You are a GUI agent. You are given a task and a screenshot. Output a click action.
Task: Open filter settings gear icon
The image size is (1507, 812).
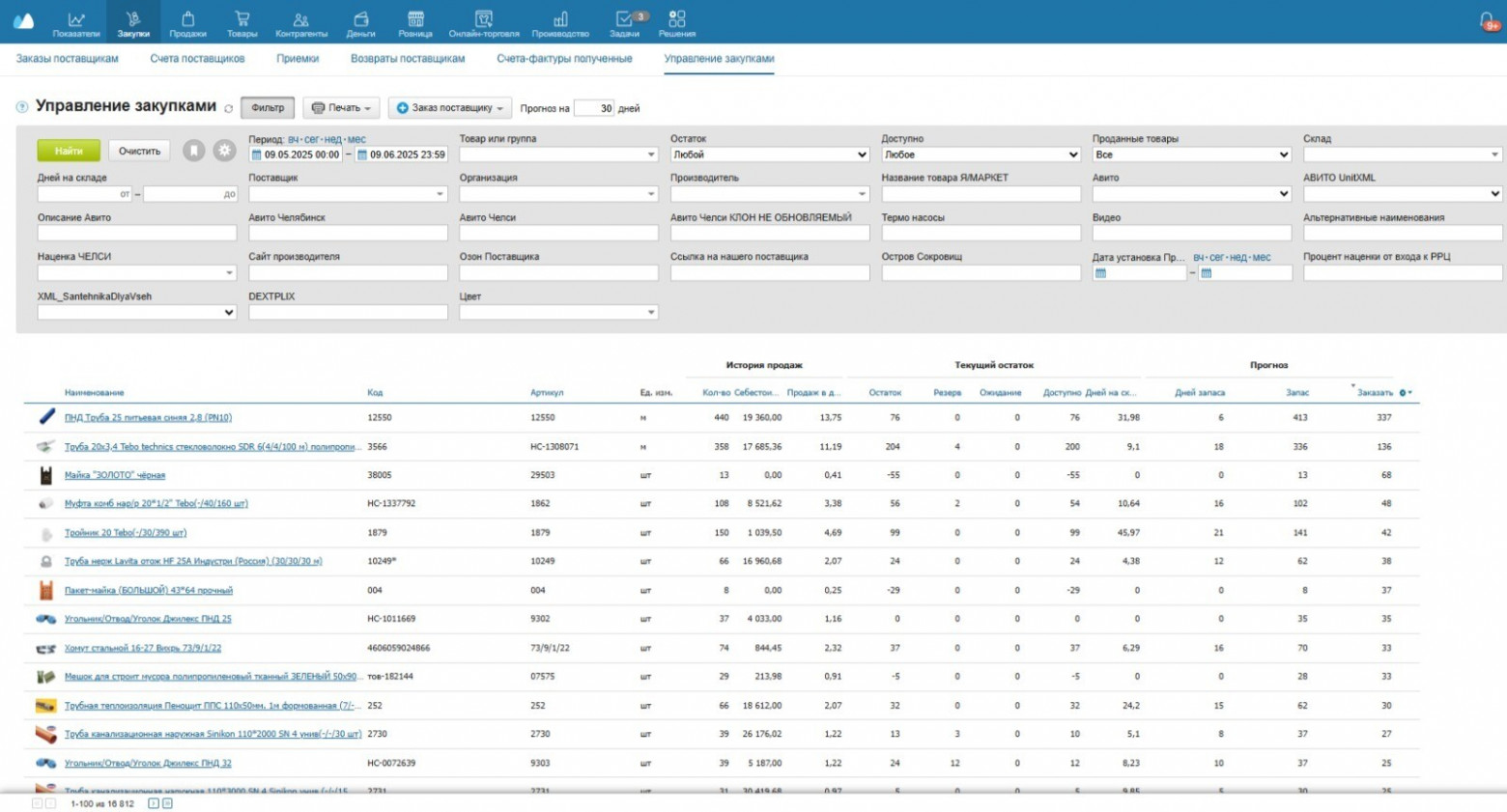[224, 151]
